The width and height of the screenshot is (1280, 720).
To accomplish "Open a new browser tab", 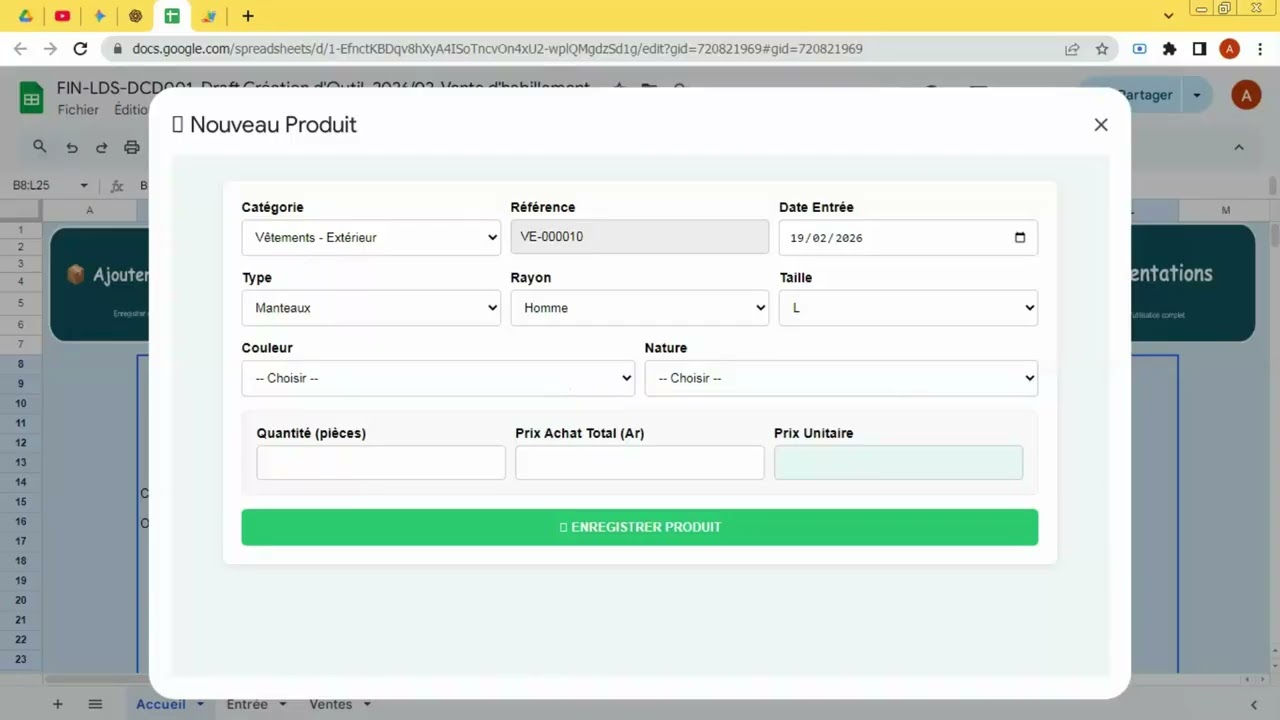I will click(x=248, y=16).
